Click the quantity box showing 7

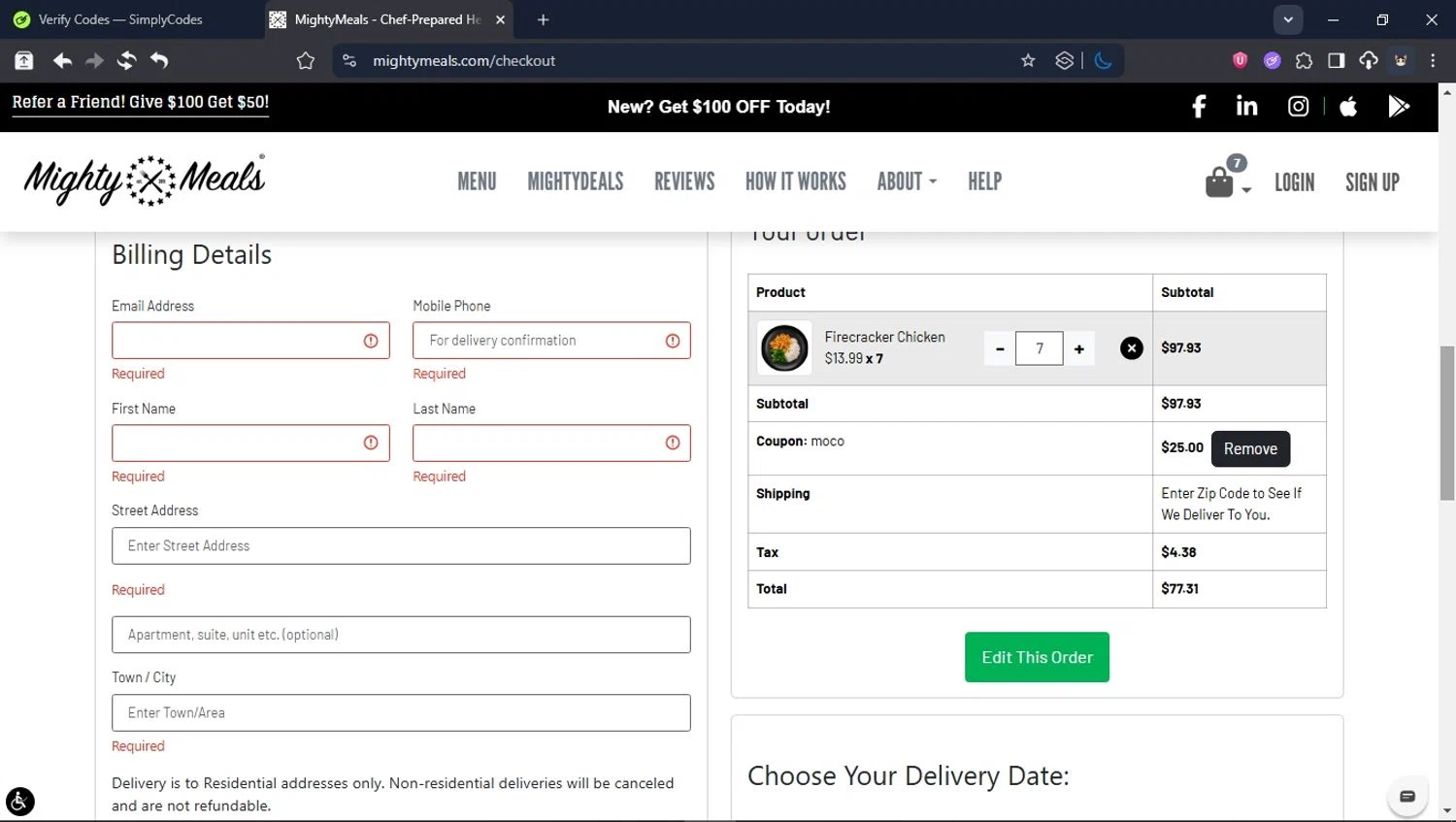[x=1039, y=348]
